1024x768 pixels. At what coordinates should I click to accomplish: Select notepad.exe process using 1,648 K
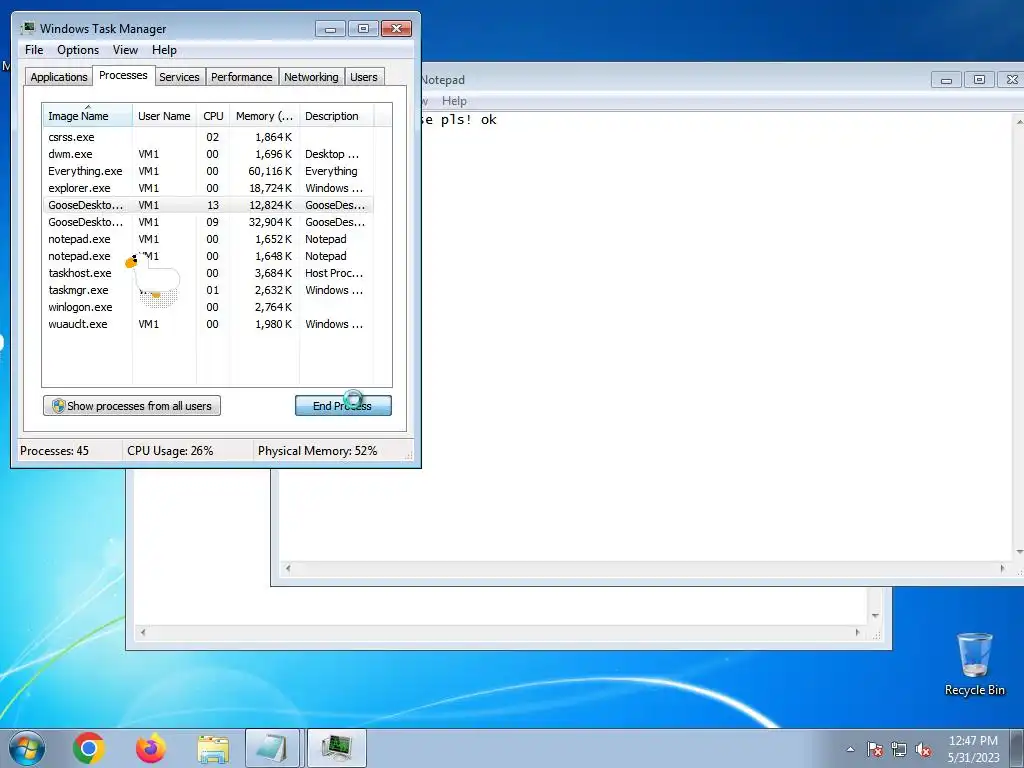tap(208, 256)
